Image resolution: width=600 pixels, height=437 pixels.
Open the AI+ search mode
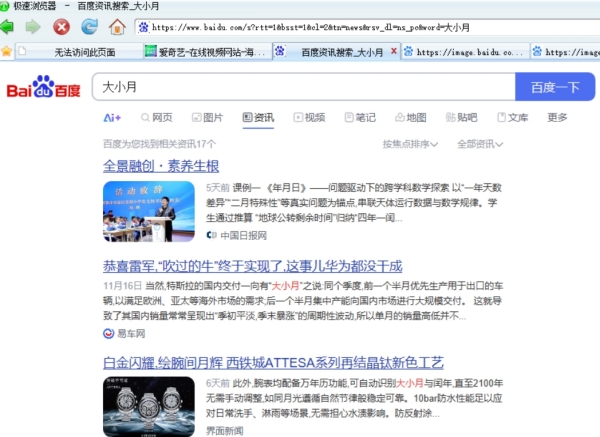tap(112, 117)
